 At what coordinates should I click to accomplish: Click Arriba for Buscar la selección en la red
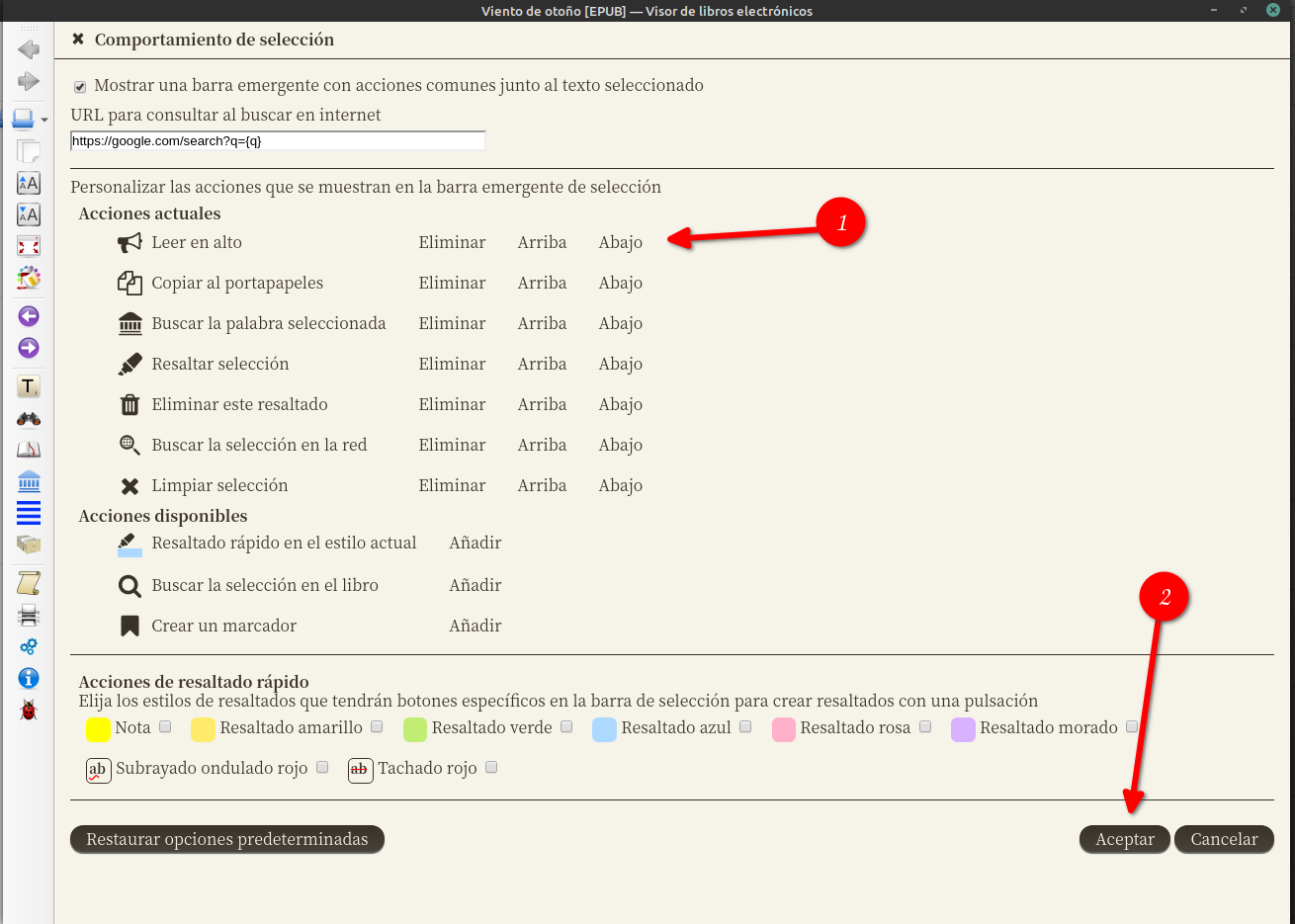point(543,445)
